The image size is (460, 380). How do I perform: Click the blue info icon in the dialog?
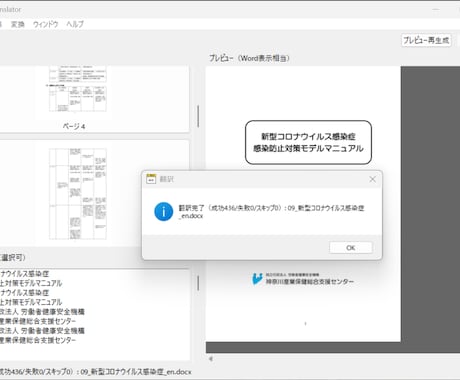(164, 212)
